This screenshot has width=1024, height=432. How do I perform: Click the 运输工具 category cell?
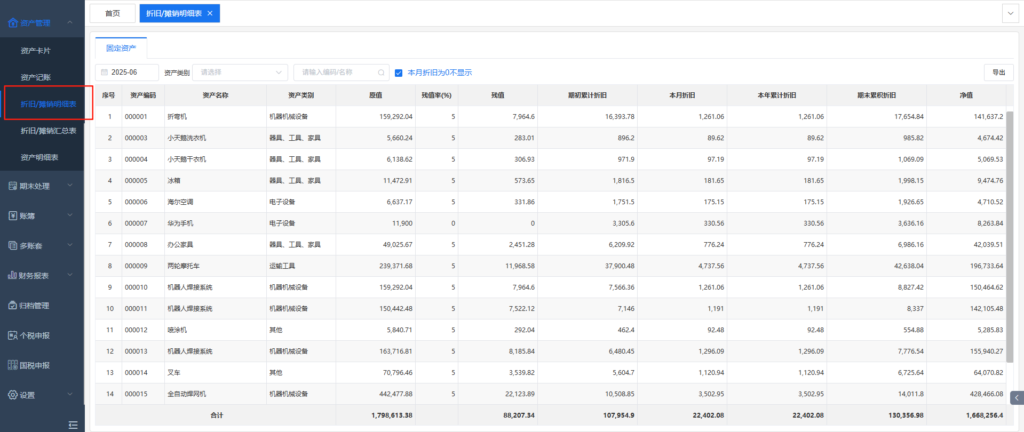[x=282, y=266]
